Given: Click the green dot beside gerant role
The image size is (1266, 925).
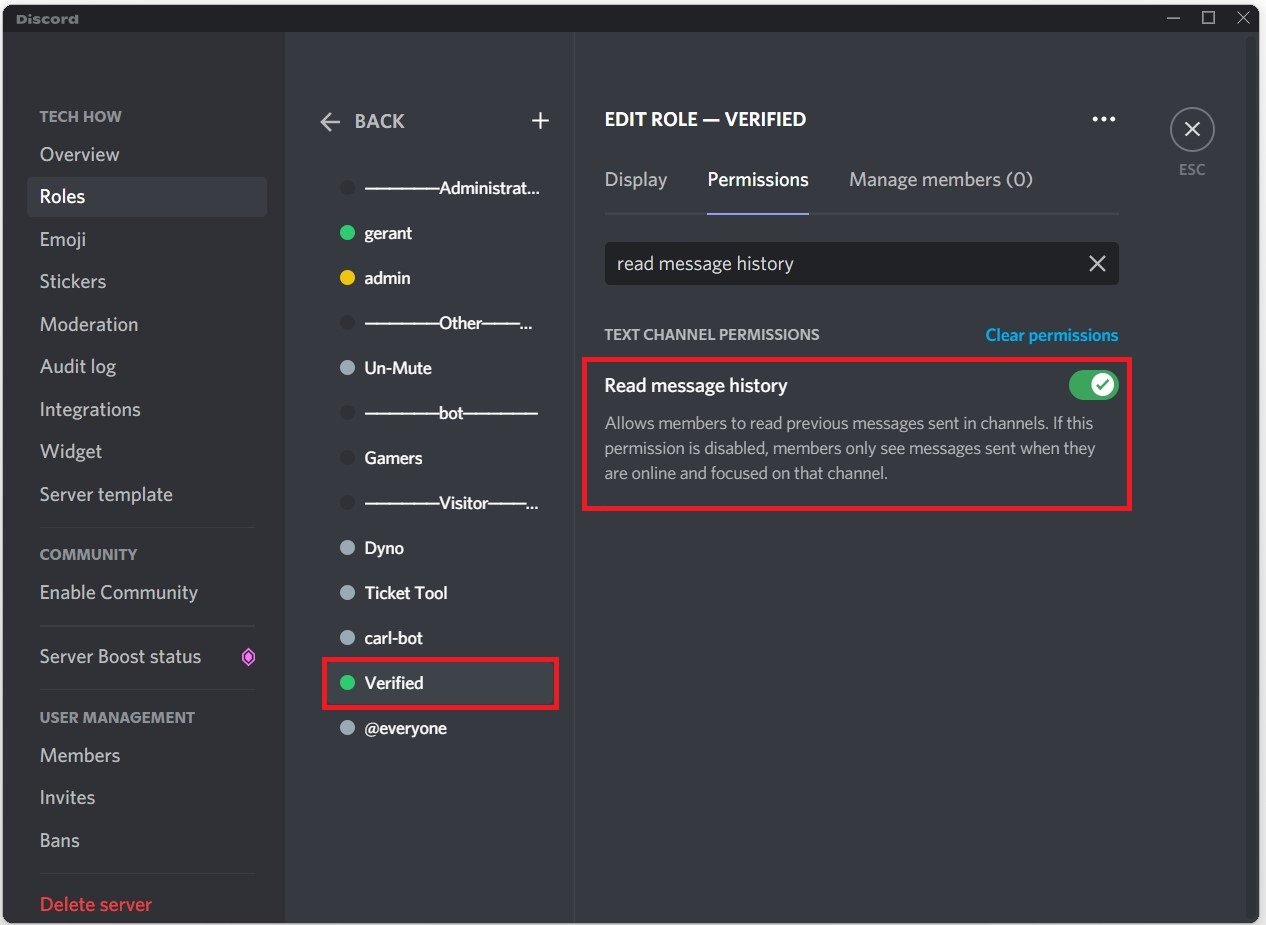Looking at the screenshot, I should click(347, 233).
